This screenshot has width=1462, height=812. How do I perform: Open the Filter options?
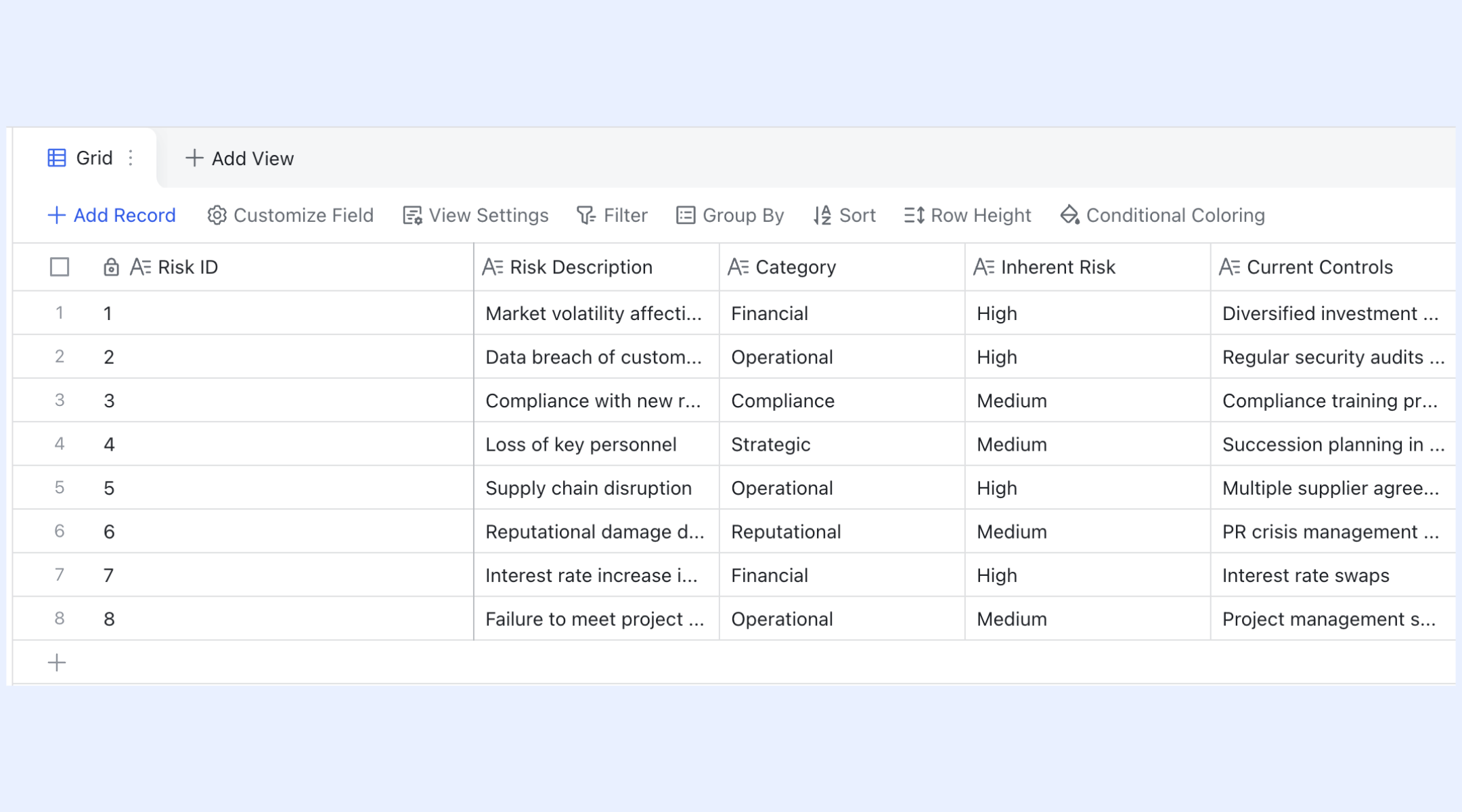pos(612,215)
